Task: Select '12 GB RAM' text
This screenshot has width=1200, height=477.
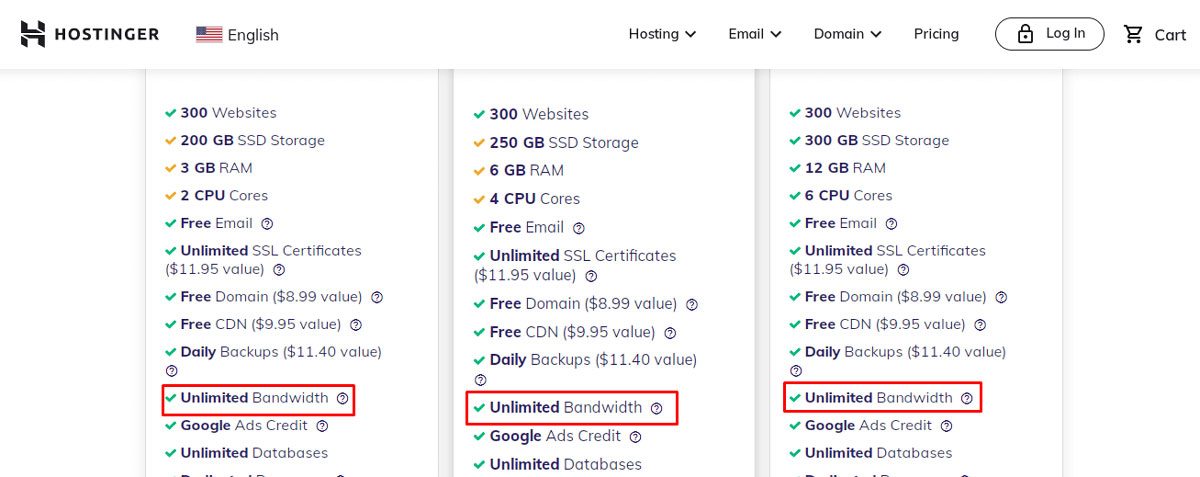Action: pyautogui.click(x=845, y=168)
